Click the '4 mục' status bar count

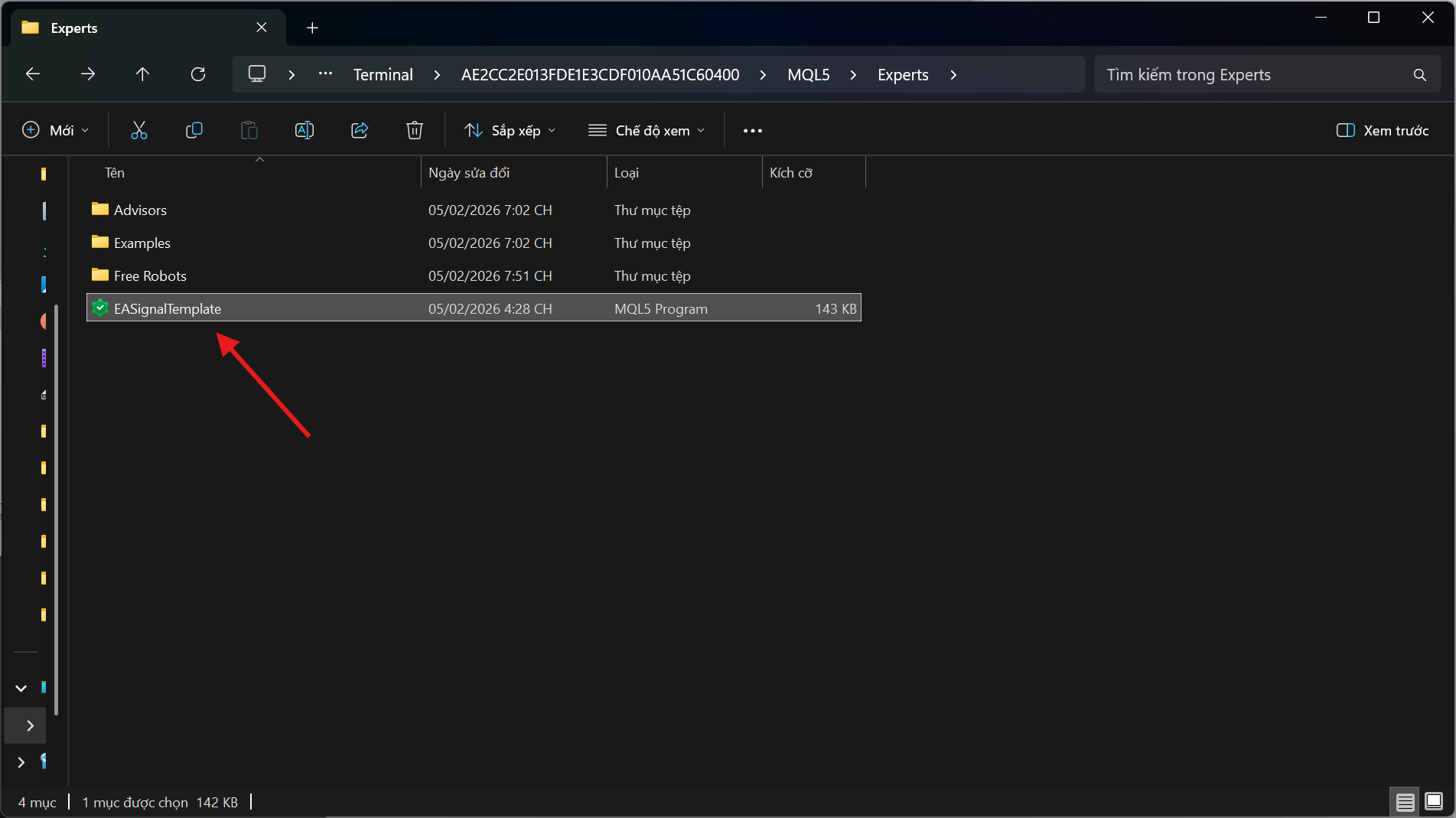click(37, 802)
